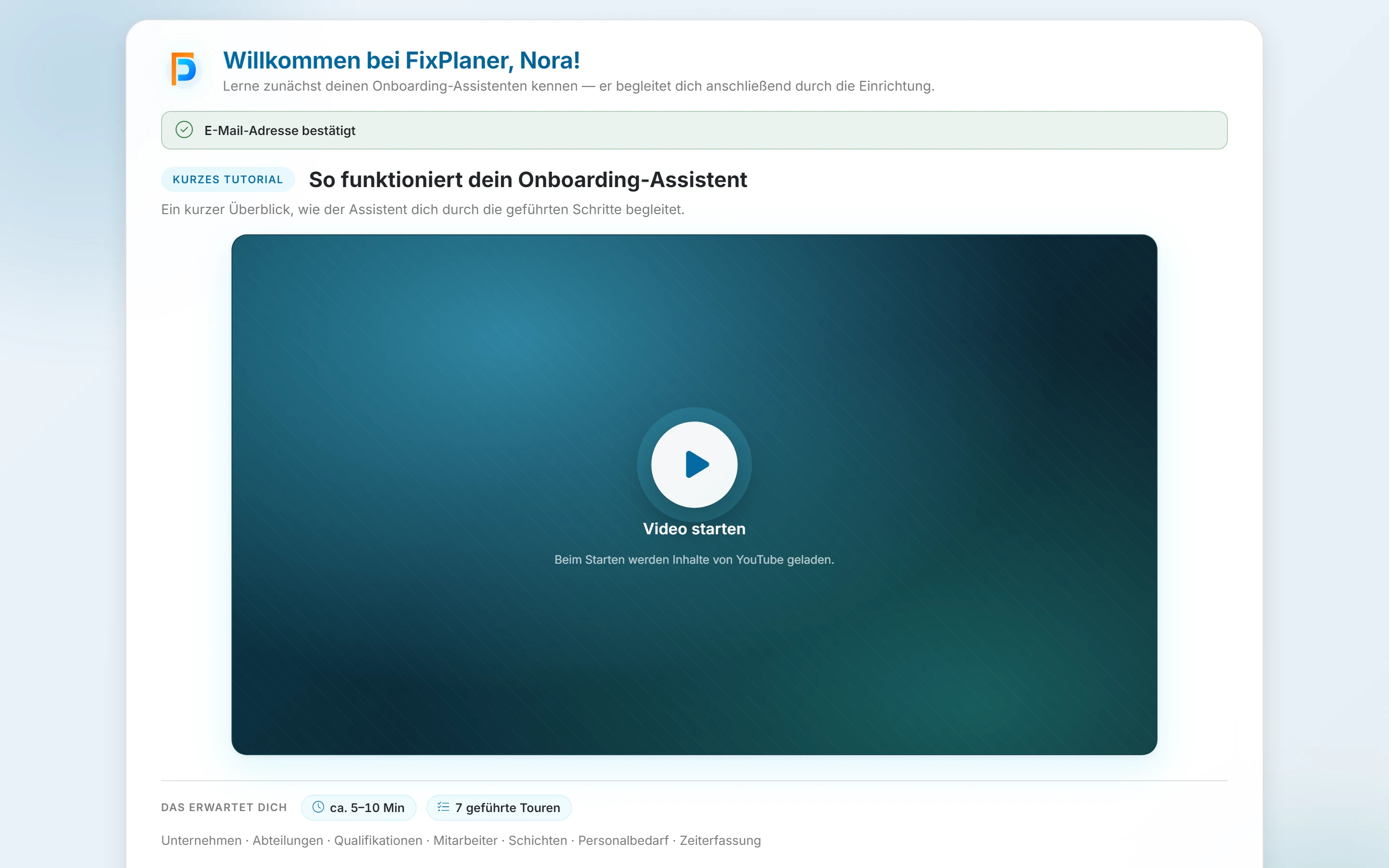Click the clock icon beside ca. 5–10 Min
This screenshot has width=1389, height=868.
[x=318, y=807]
